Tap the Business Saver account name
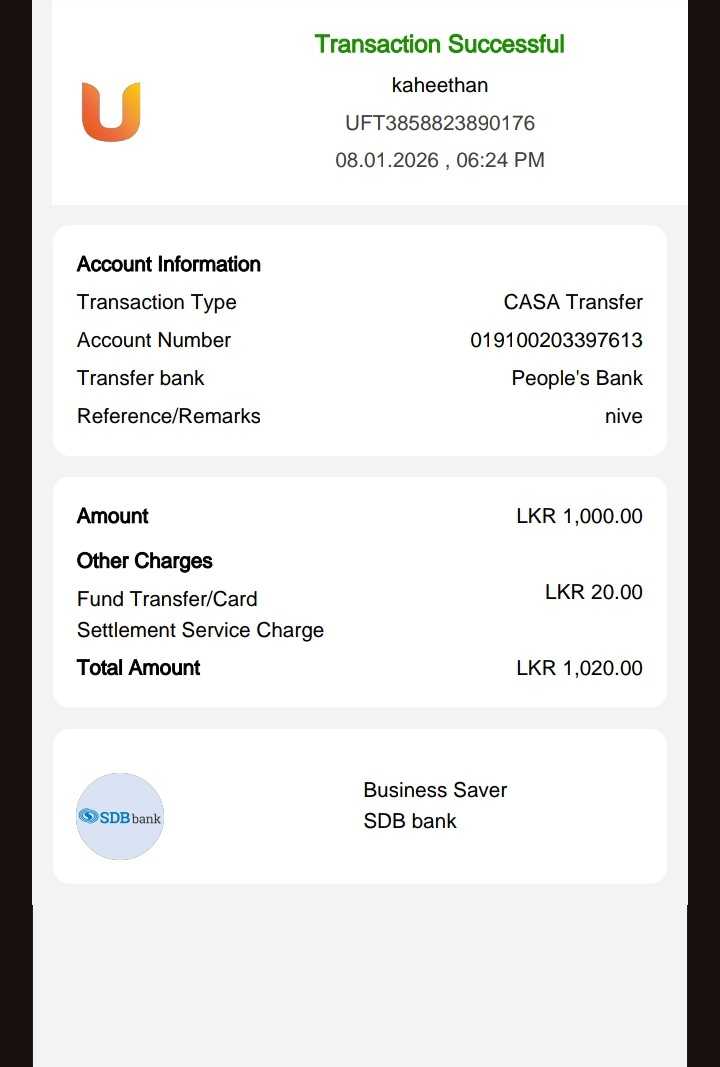The image size is (720, 1067). point(435,790)
